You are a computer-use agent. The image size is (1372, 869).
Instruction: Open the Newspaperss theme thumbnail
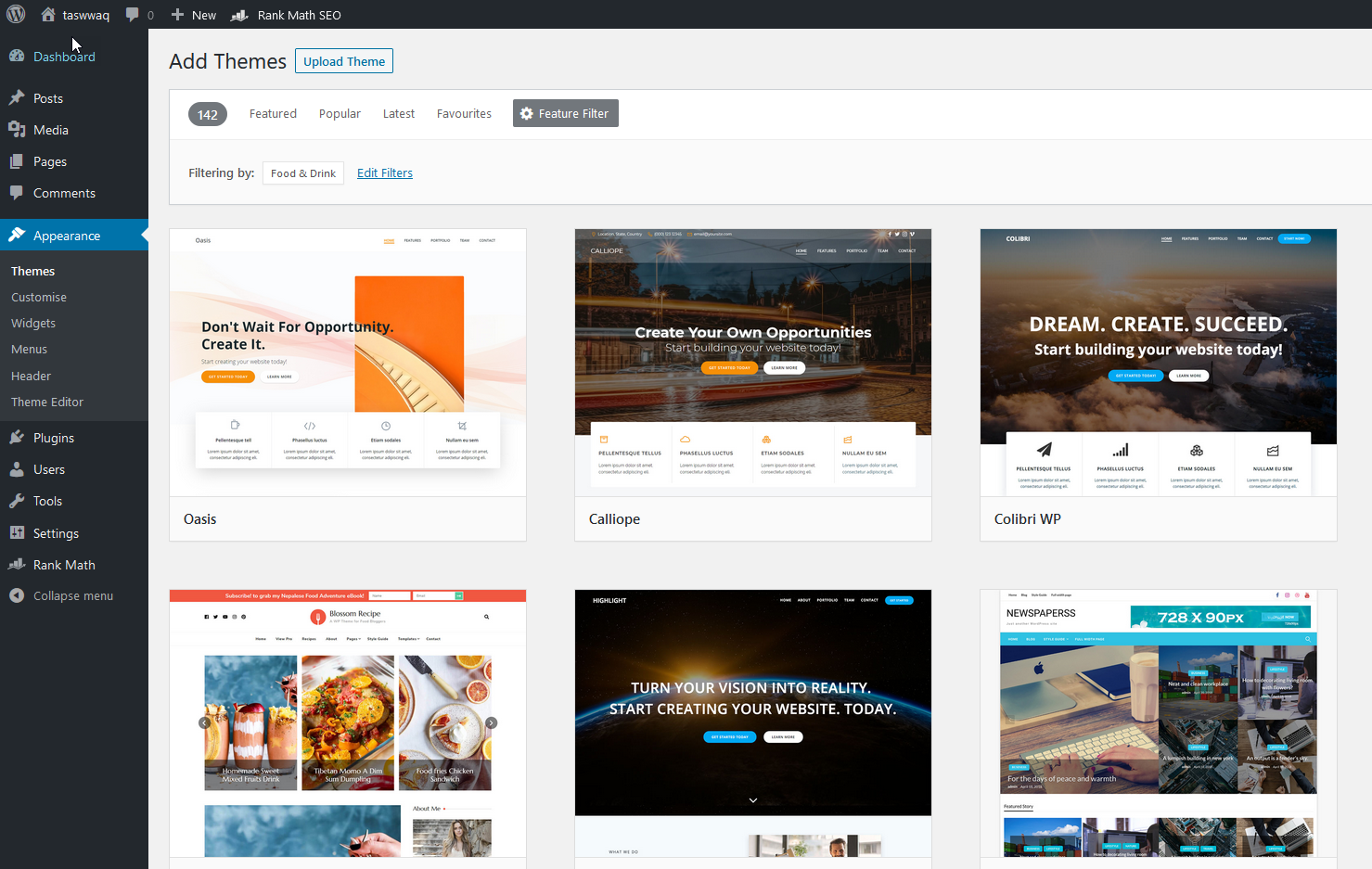pyautogui.click(x=1159, y=723)
